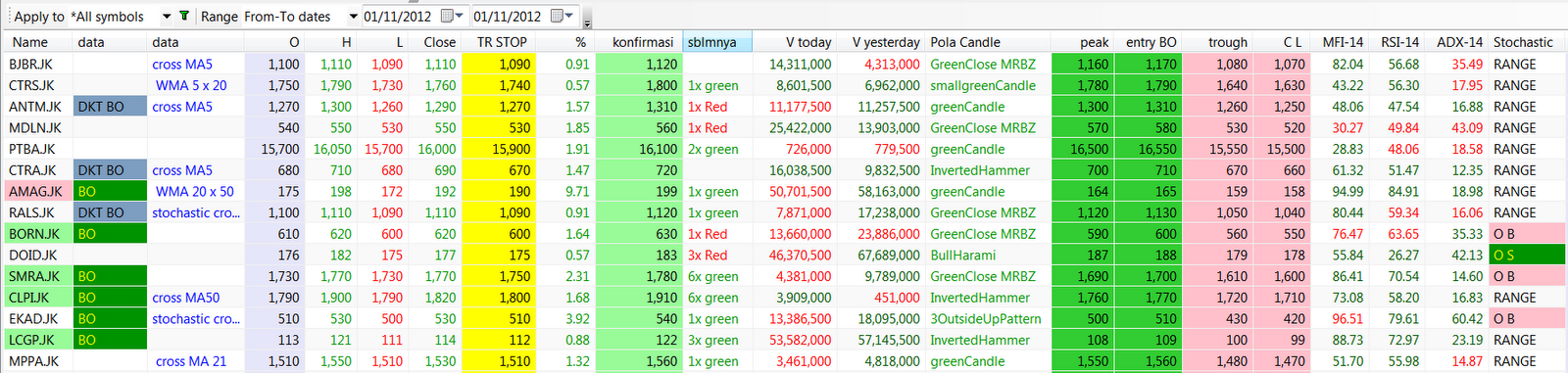This screenshot has height=373, width=1568.
Task: Open the calendar picker for the start date
Action: click(x=452, y=17)
